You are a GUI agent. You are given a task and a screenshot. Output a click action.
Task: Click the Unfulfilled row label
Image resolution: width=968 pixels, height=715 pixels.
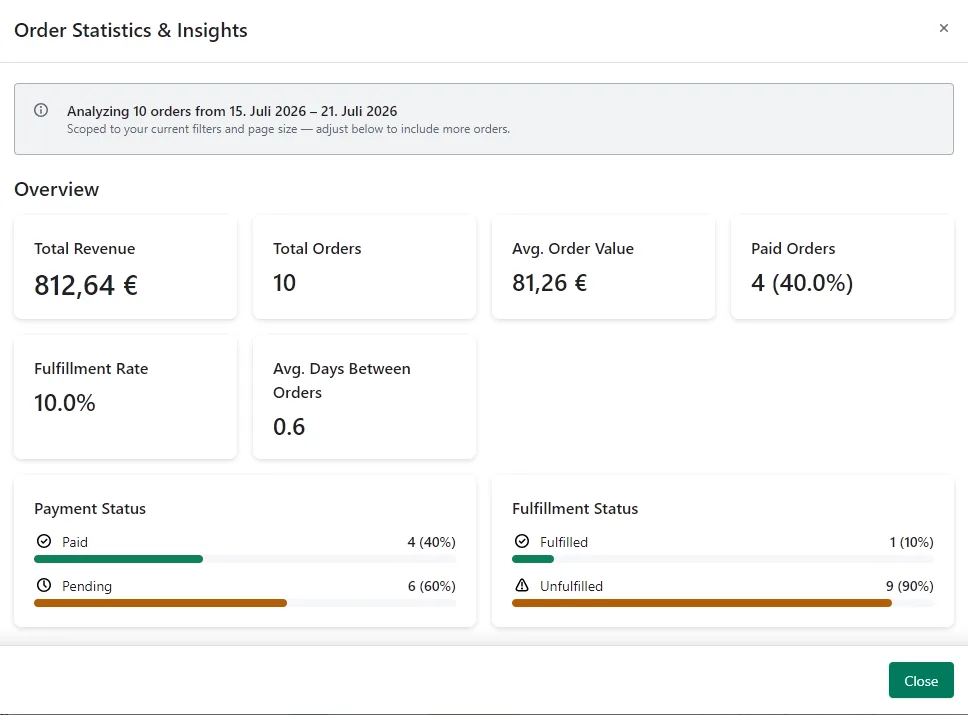coord(571,586)
